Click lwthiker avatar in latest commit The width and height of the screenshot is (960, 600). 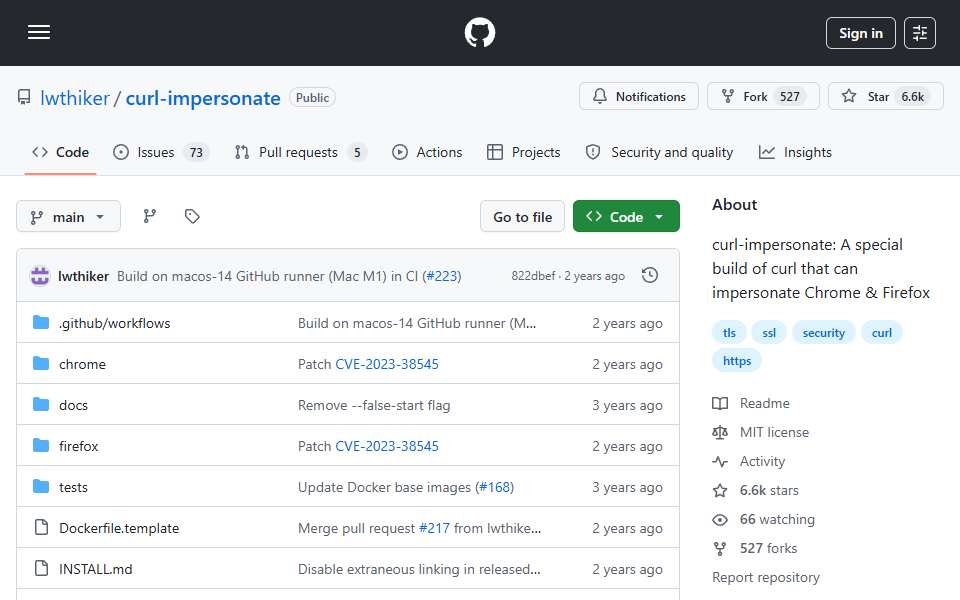40,276
